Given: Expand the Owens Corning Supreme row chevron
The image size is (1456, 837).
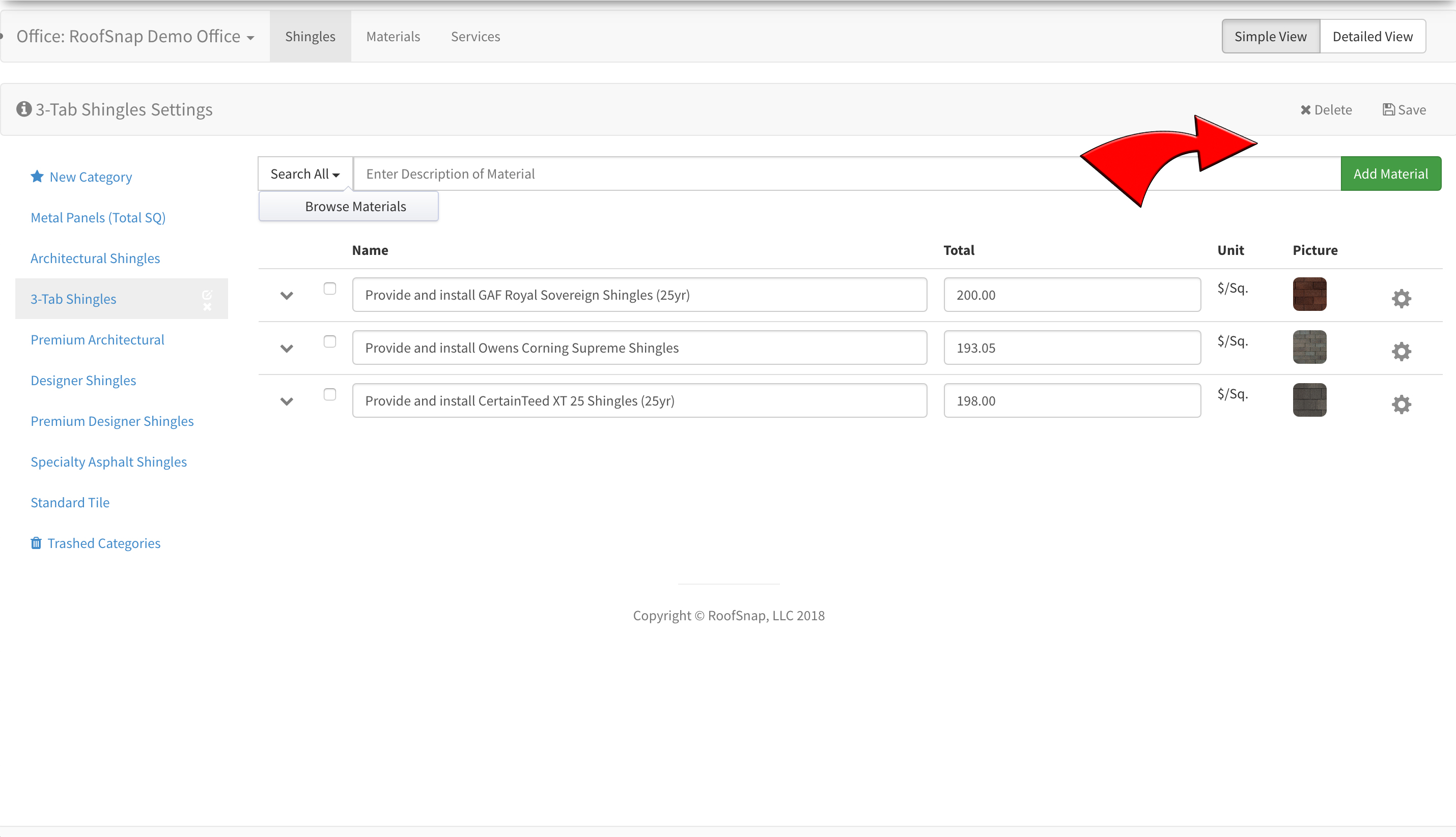Looking at the screenshot, I should [x=287, y=349].
